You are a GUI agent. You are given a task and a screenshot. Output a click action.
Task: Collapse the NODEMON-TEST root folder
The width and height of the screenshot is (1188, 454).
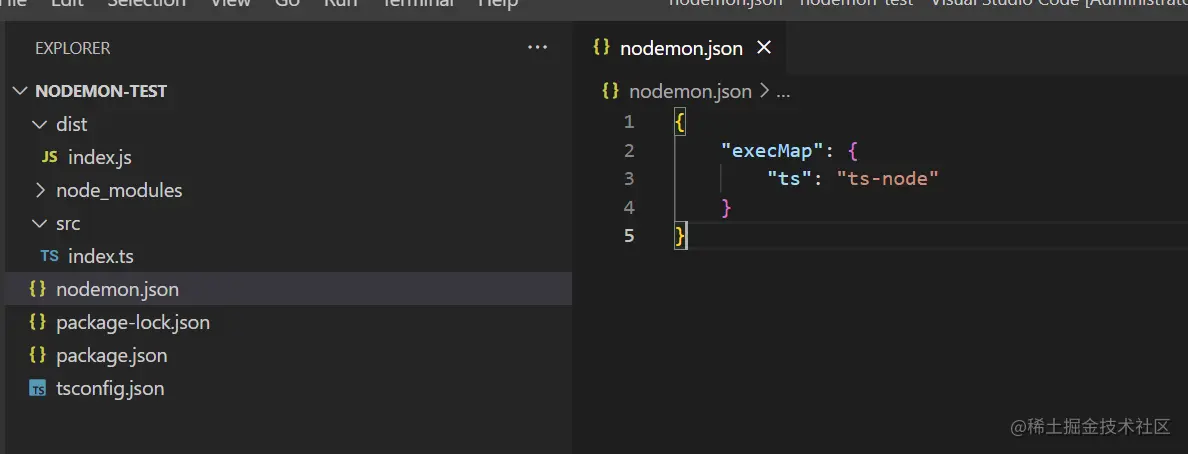click(x=20, y=91)
